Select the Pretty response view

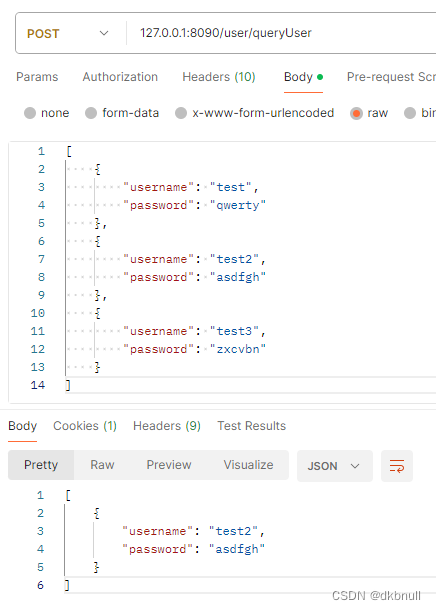(x=41, y=465)
